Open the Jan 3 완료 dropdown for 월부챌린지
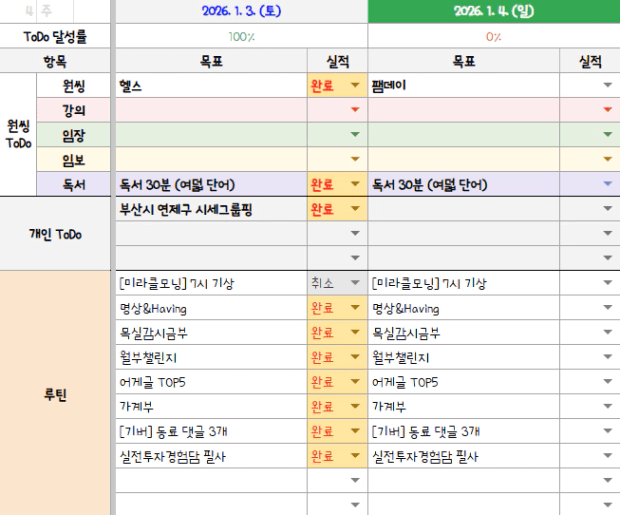 coord(355,357)
